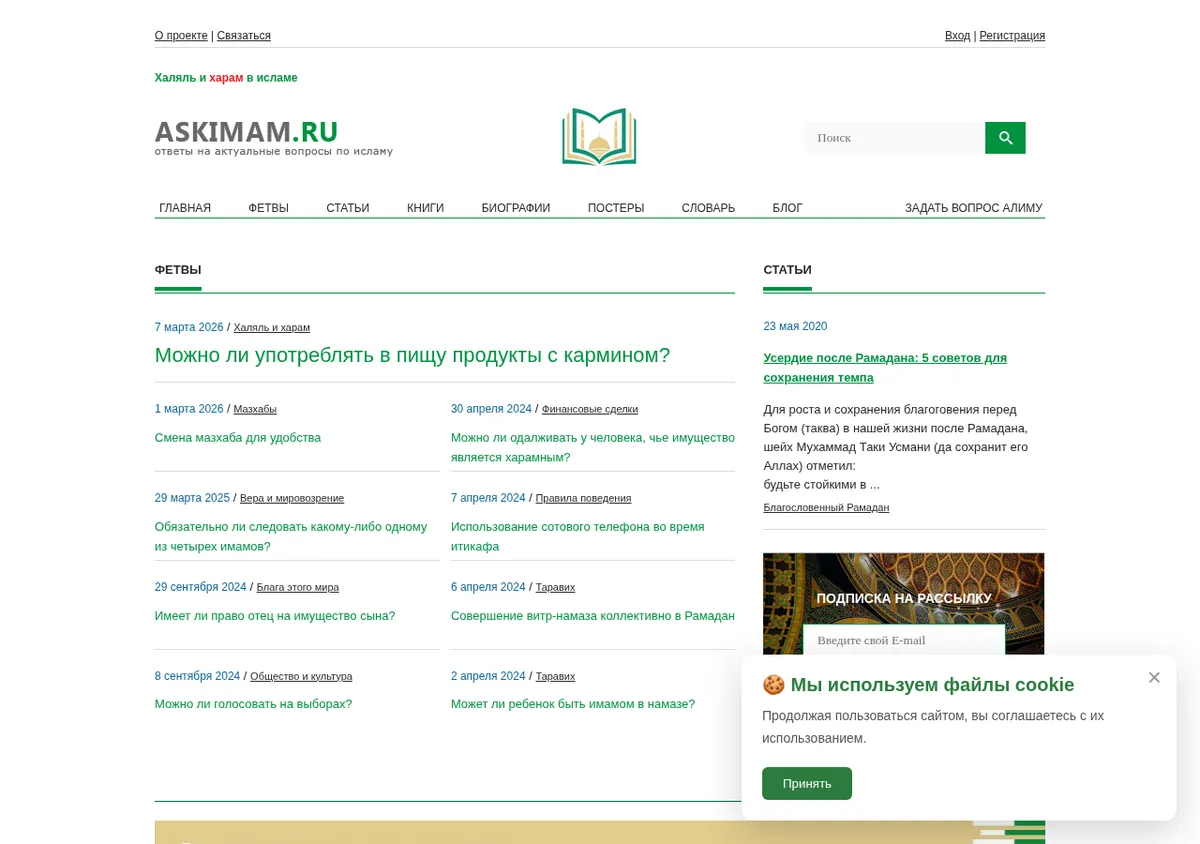Open the Смена мазхаба для удобства fatwa

click(238, 438)
